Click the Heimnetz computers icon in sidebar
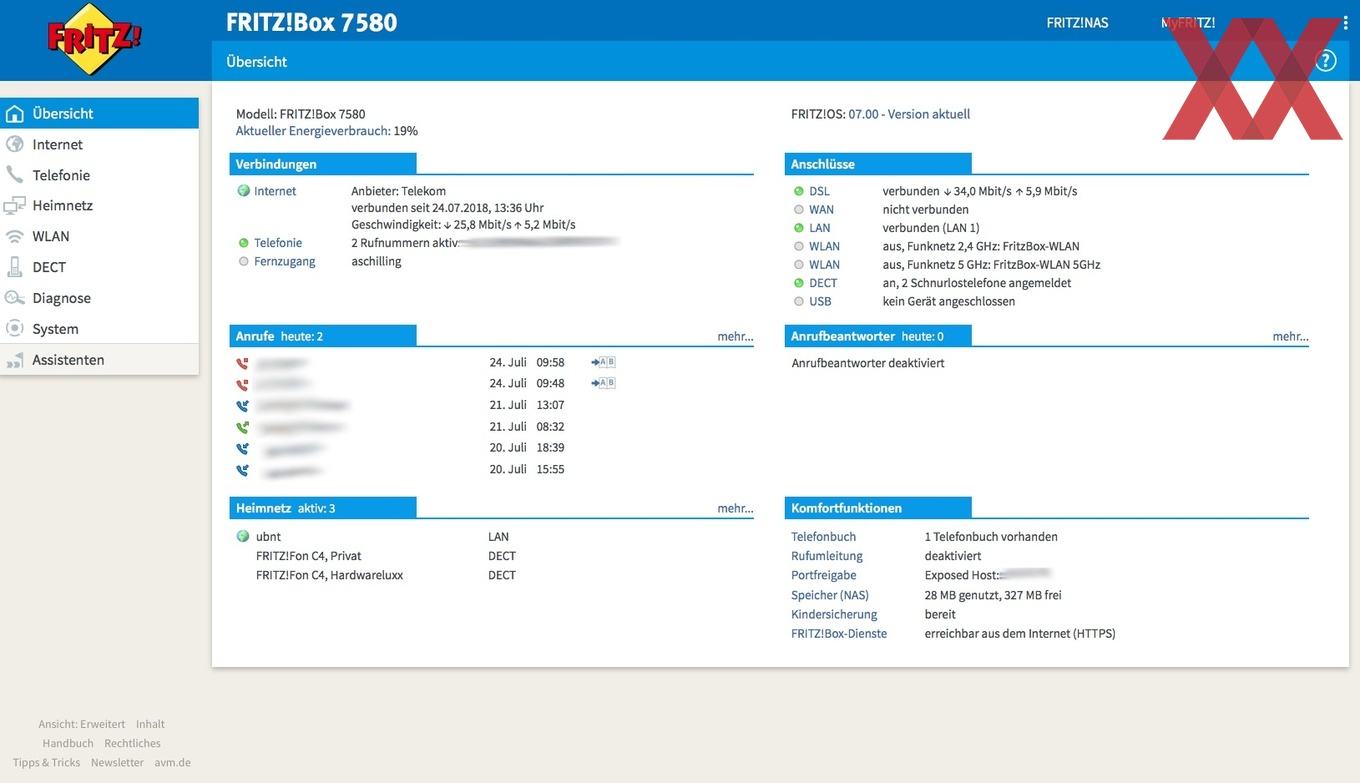 click(14, 205)
